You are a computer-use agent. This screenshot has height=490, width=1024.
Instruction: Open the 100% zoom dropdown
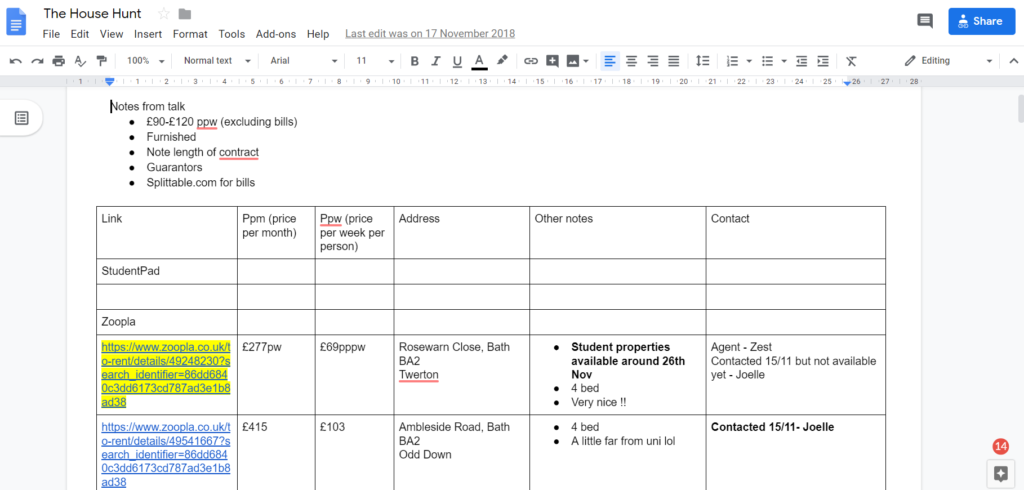pyautogui.click(x=145, y=61)
